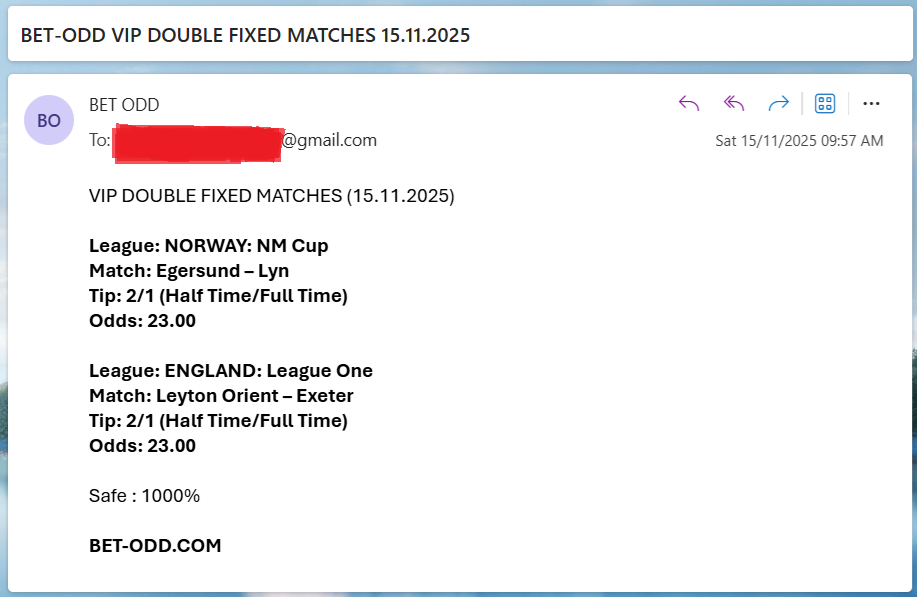Click the Reply All double-arrow icon
The height and width of the screenshot is (597, 919).
(x=734, y=103)
